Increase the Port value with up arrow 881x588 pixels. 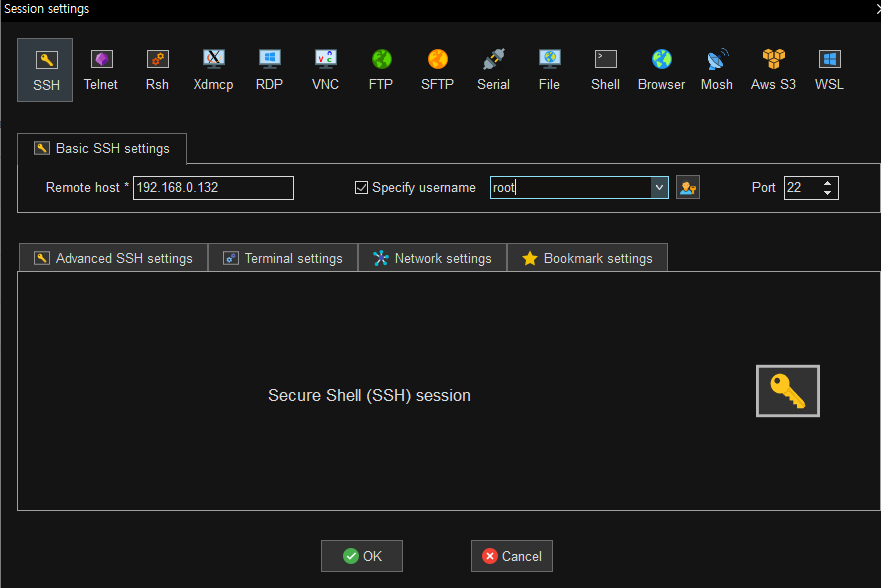(x=827, y=183)
